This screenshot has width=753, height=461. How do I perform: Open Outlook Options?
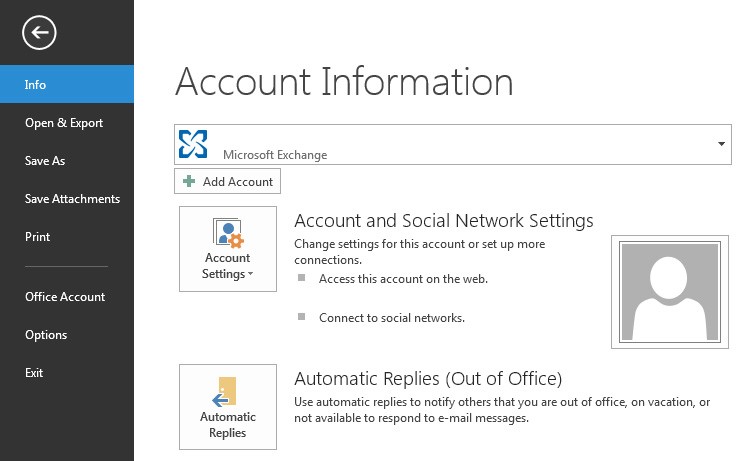46,335
